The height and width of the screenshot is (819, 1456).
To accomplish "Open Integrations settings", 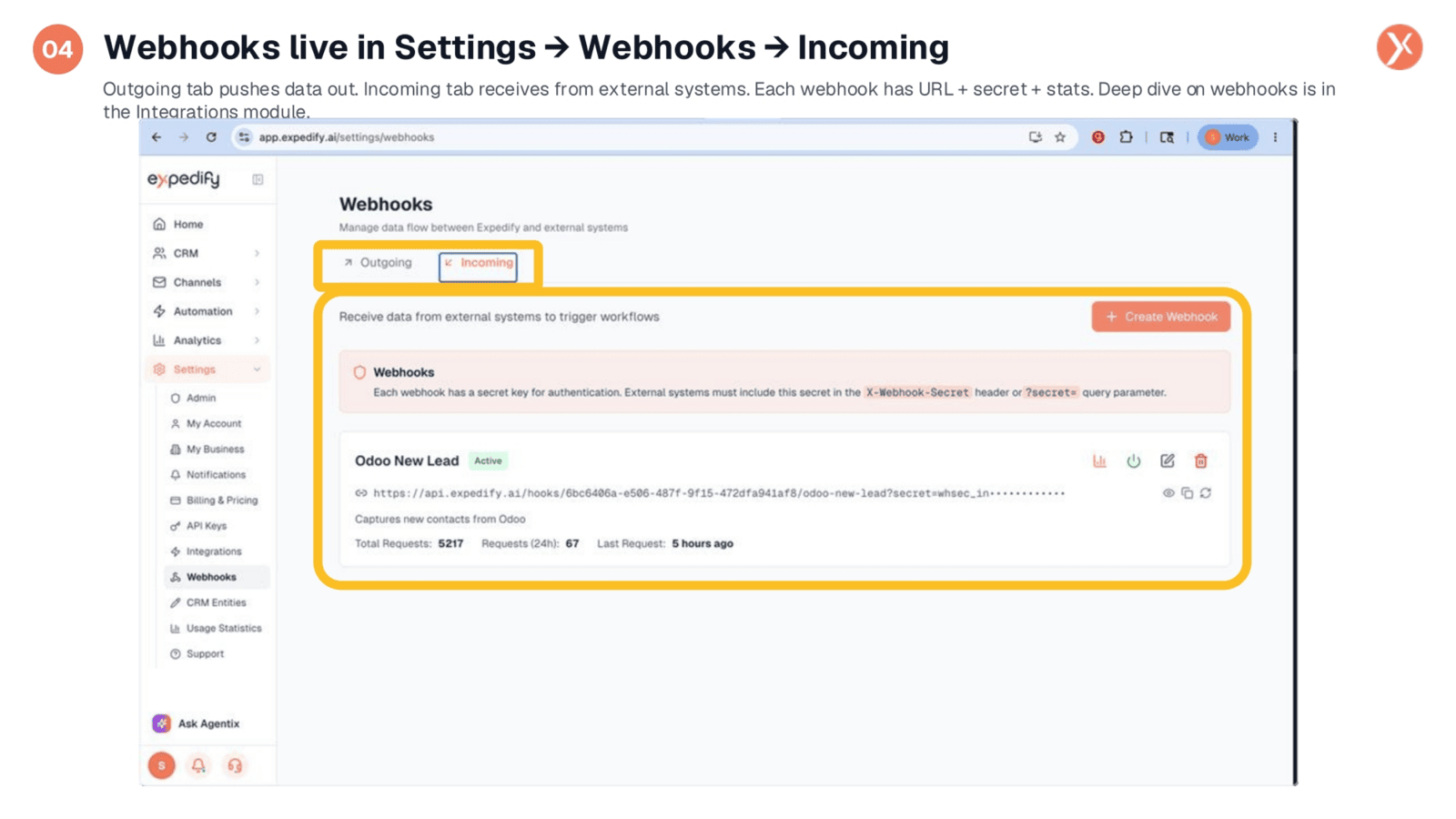I will (214, 551).
